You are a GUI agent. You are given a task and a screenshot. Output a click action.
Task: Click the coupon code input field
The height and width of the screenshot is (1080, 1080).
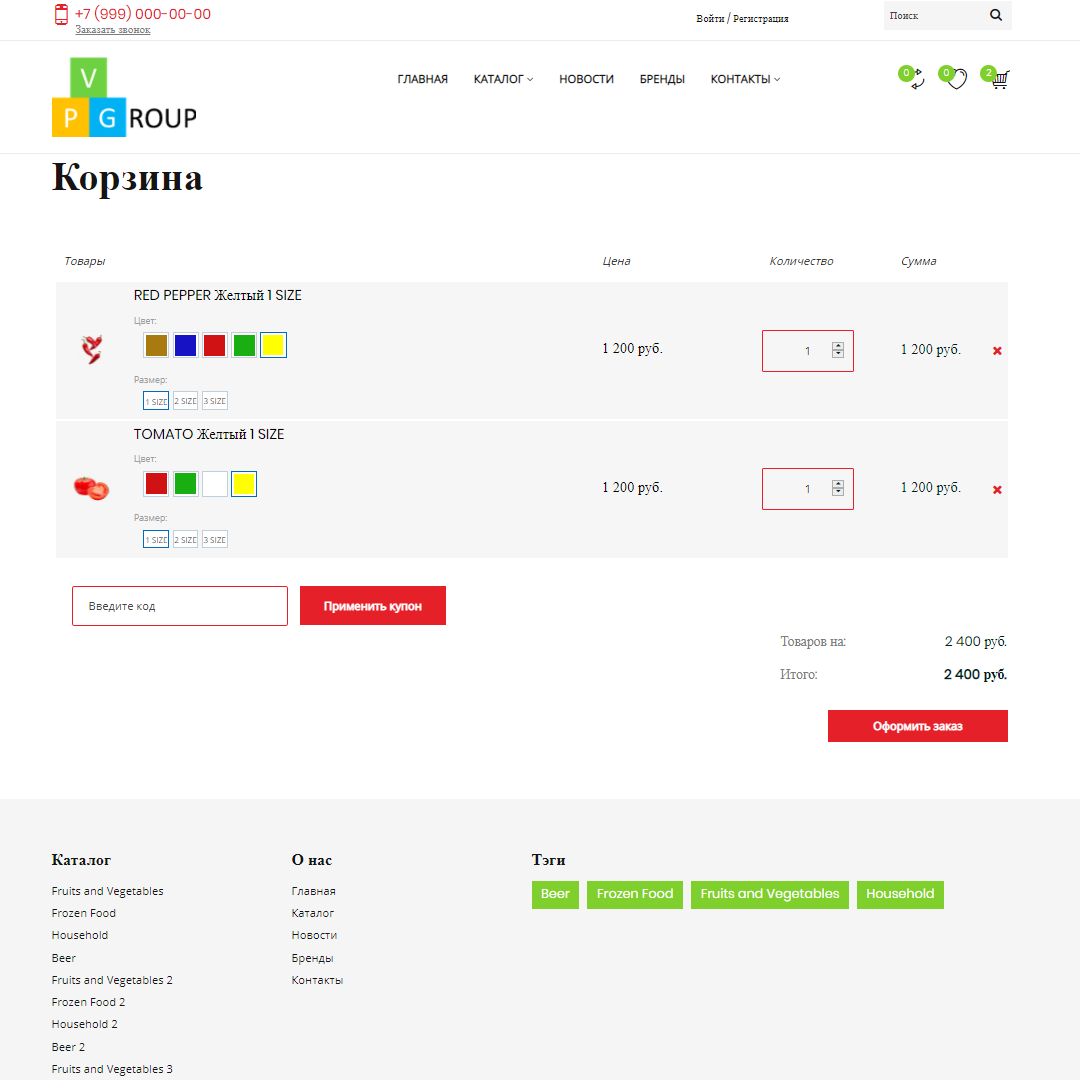(x=180, y=606)
